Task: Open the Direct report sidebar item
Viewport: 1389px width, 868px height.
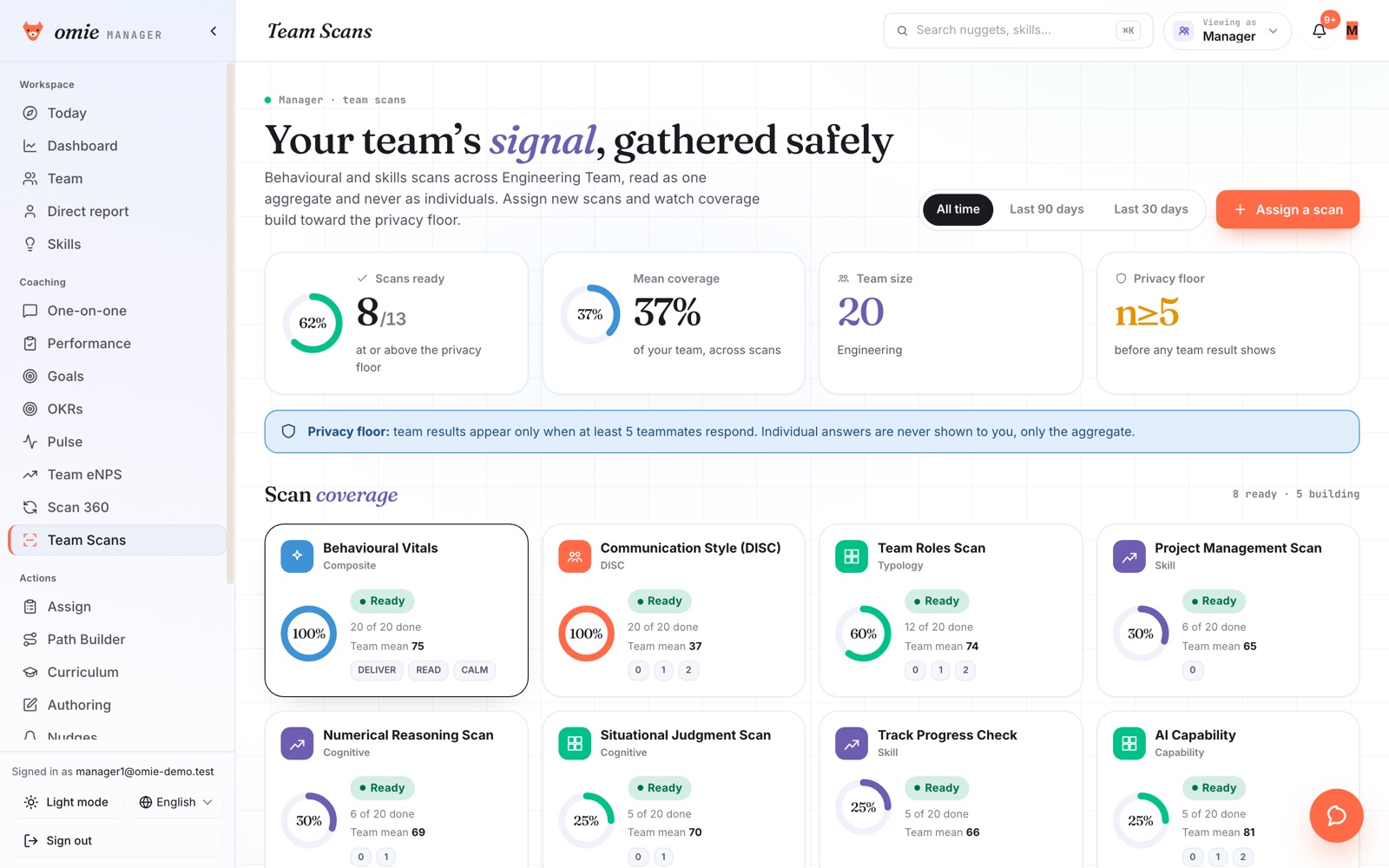Action: 117,212
